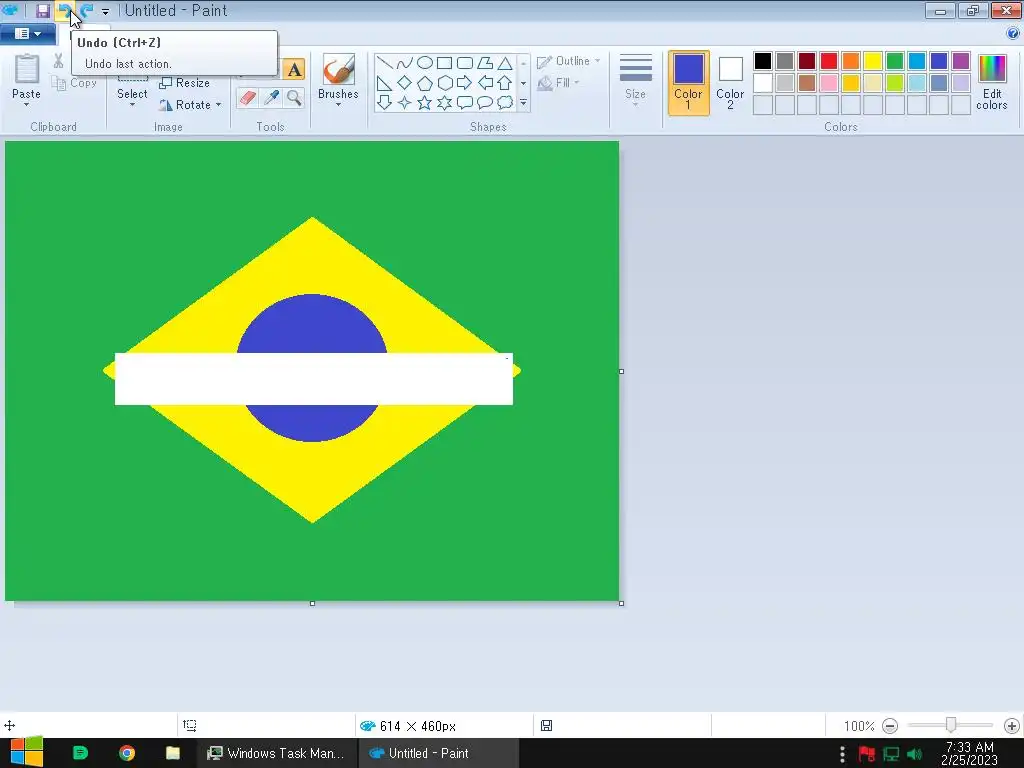Screen dimensions: 1024x768
Task: Pick the white color swatch
Action: [x=763, y=83]
